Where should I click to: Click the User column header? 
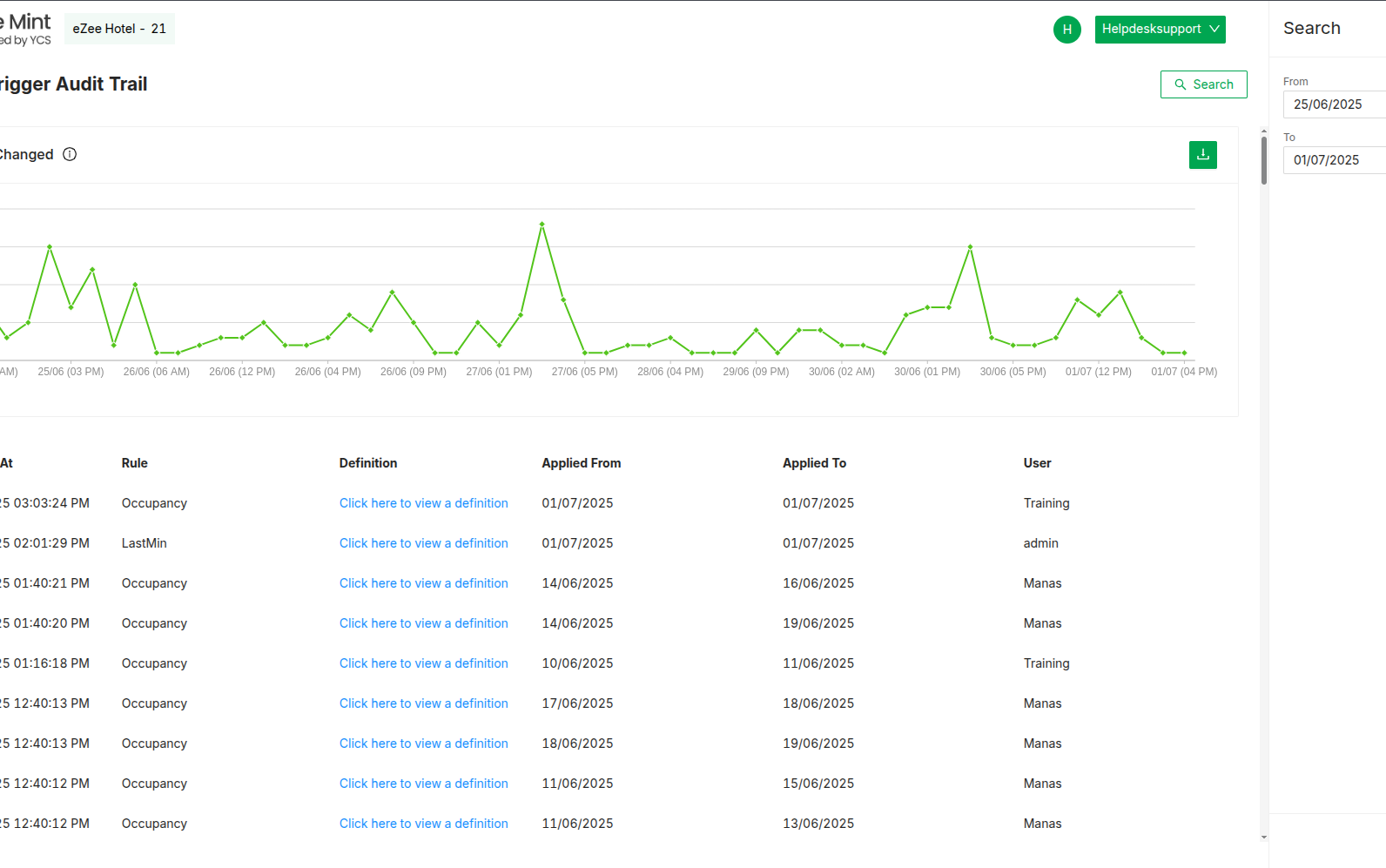1037,463
